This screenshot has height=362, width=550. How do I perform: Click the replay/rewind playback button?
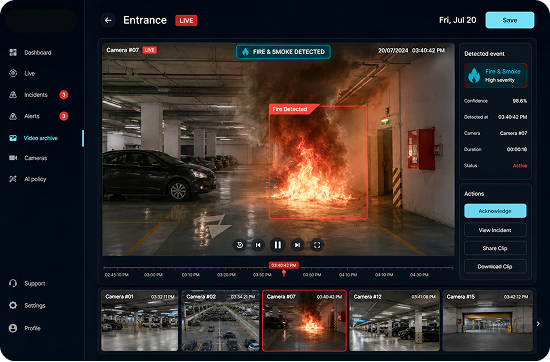coord(240,245)
